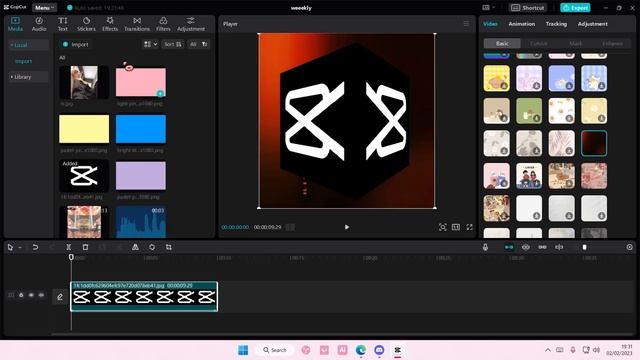
Task: Select the pink image thumbnail in media
Action: (x=141, y=82)
